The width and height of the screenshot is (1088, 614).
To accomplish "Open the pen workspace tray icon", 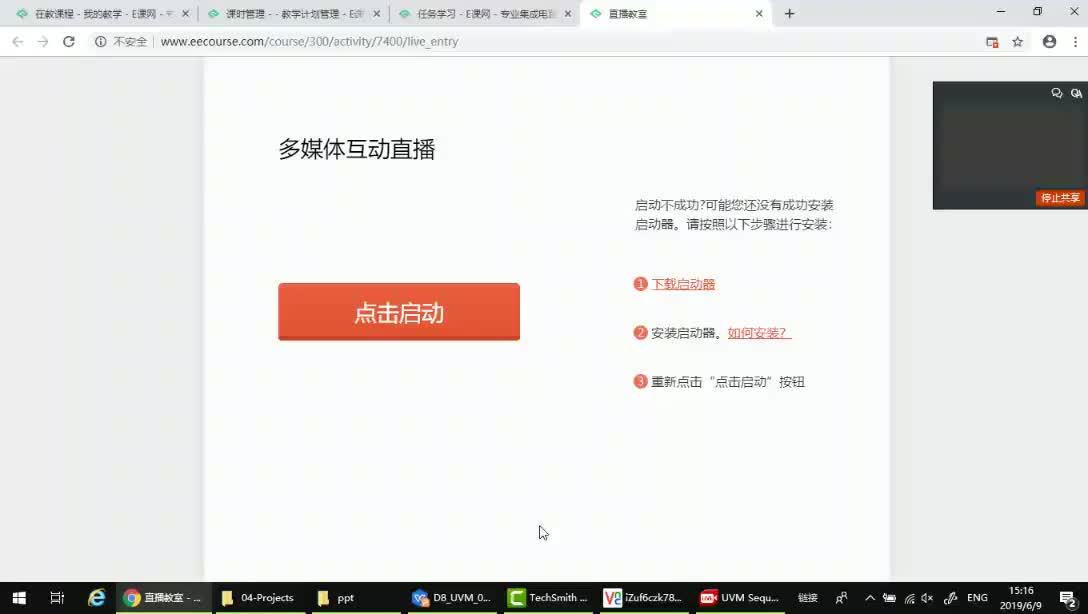I will point(951,597).
